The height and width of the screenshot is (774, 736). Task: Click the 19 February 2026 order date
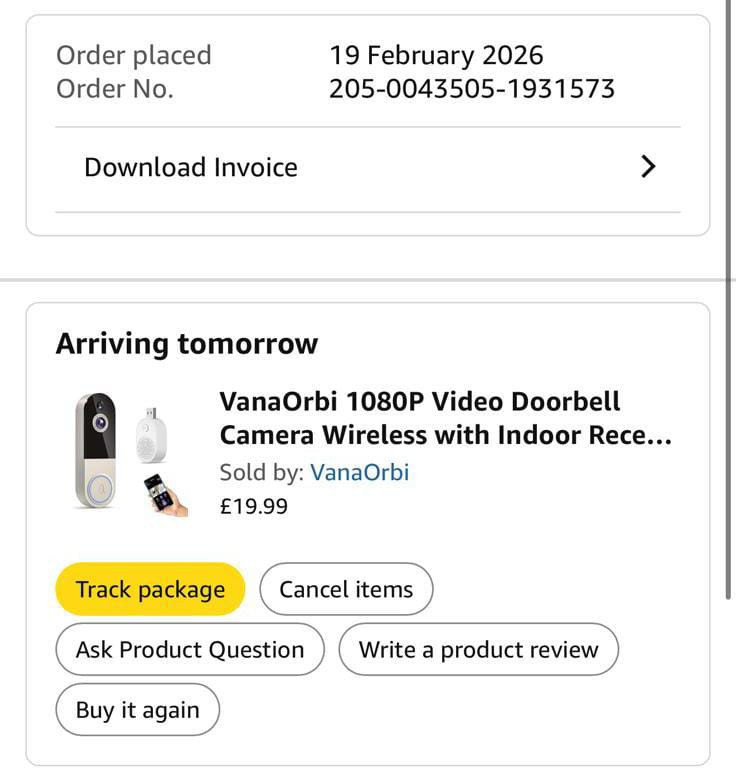tap(436, 55)
